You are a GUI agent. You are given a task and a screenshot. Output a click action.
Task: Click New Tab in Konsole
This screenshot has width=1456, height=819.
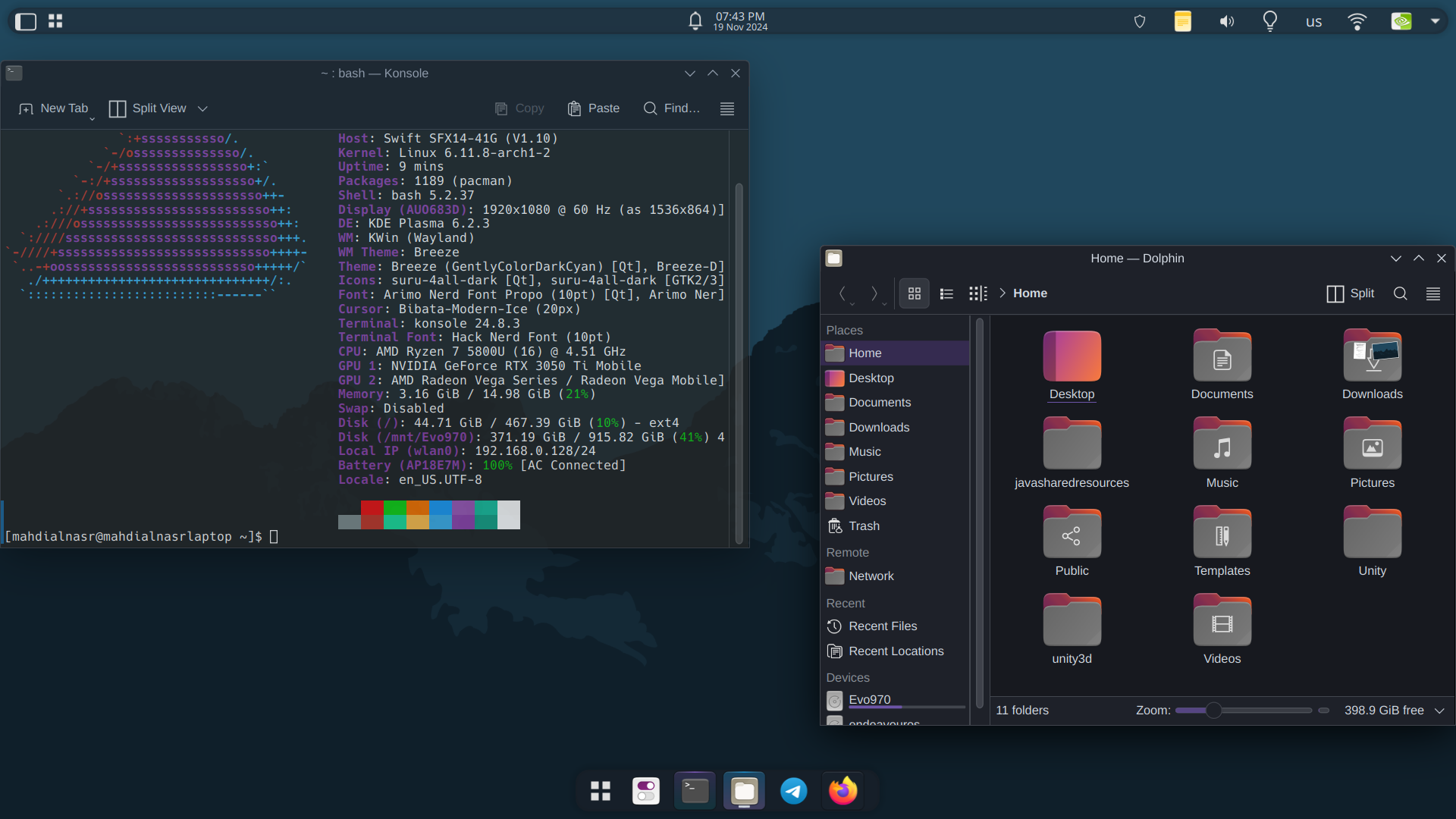(54, 108)
